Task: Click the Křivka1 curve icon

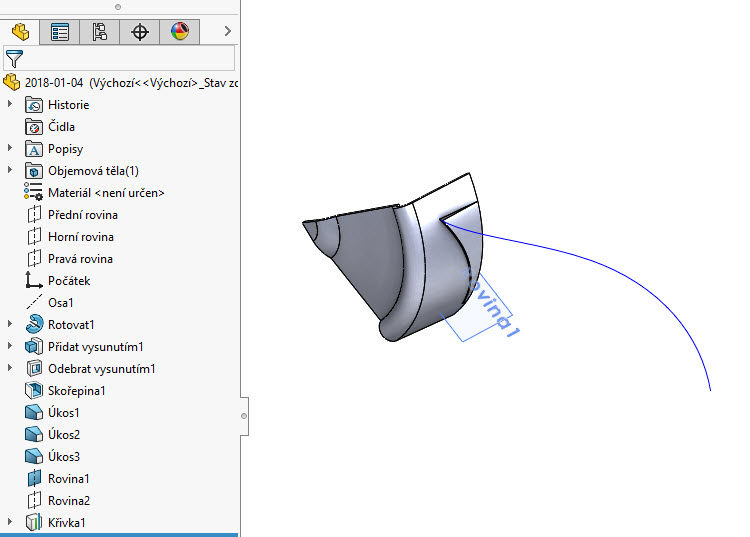Action: pos(33,522)
